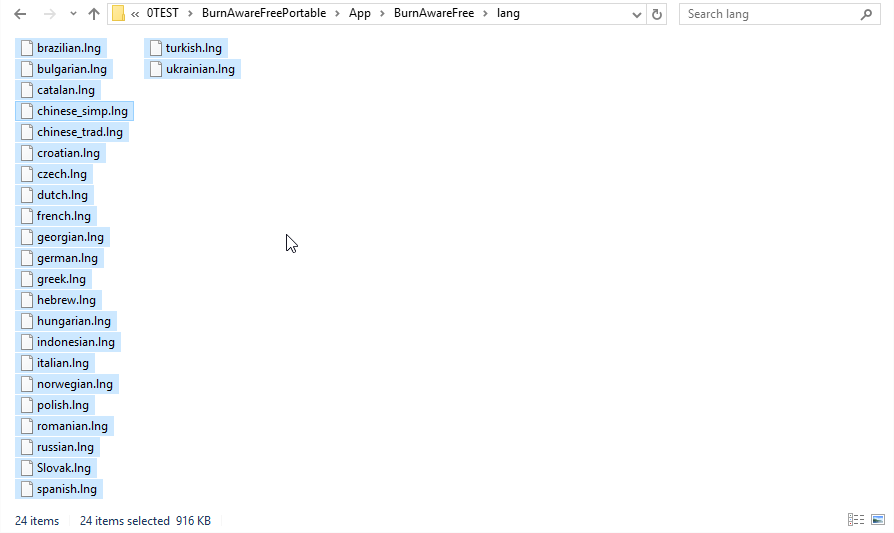This screenshot has width=894, height=533.
Task: Select file icon of hungarian.lng
Action: pos(27,321)
